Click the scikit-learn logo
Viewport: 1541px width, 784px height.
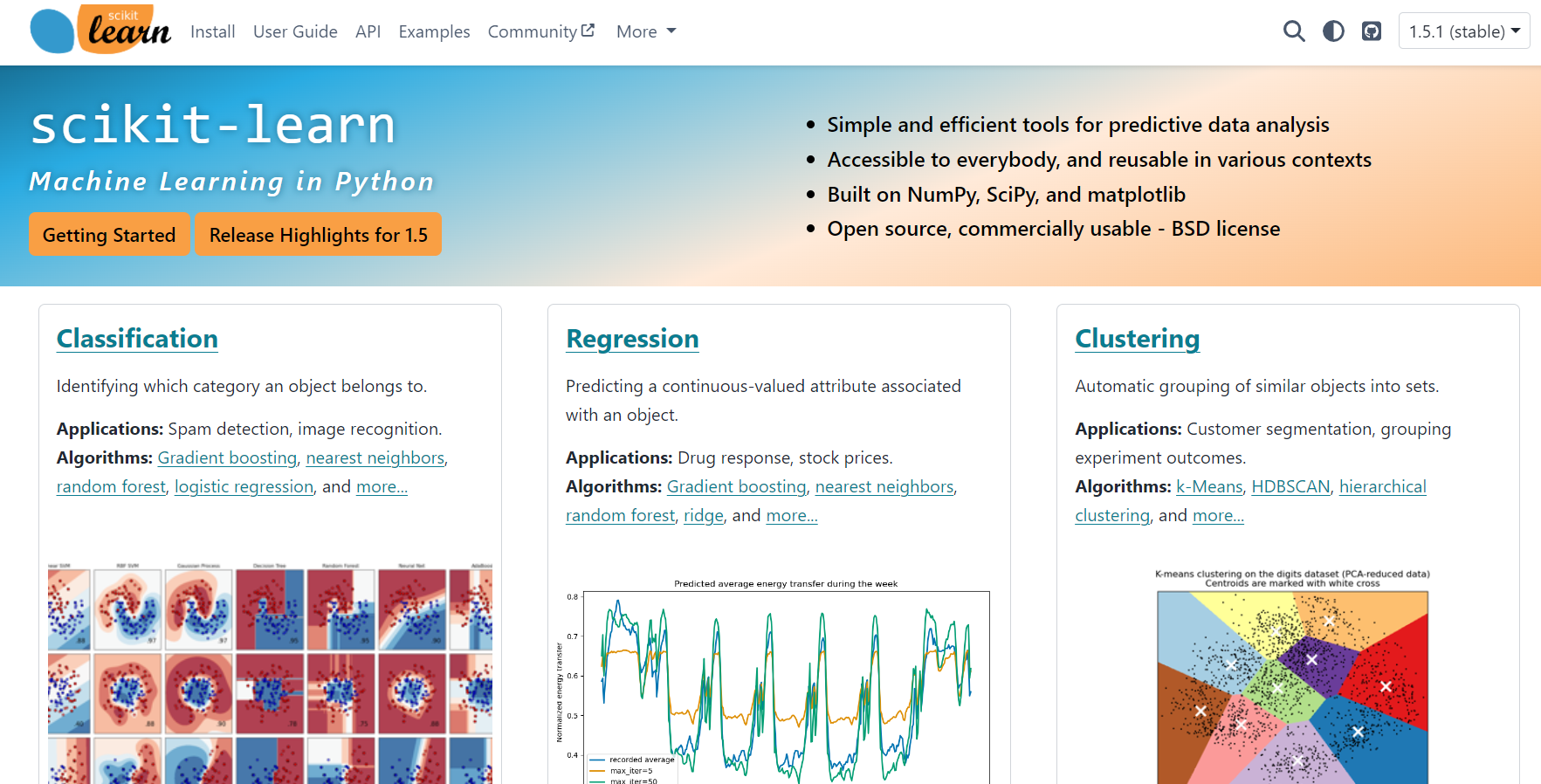pos(100,30)
